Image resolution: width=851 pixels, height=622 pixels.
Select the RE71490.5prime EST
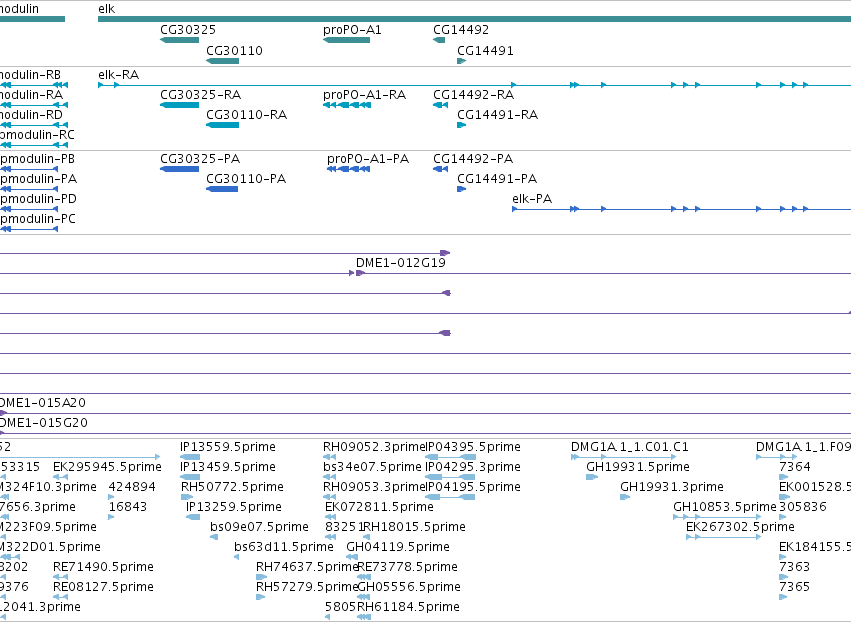60,577
